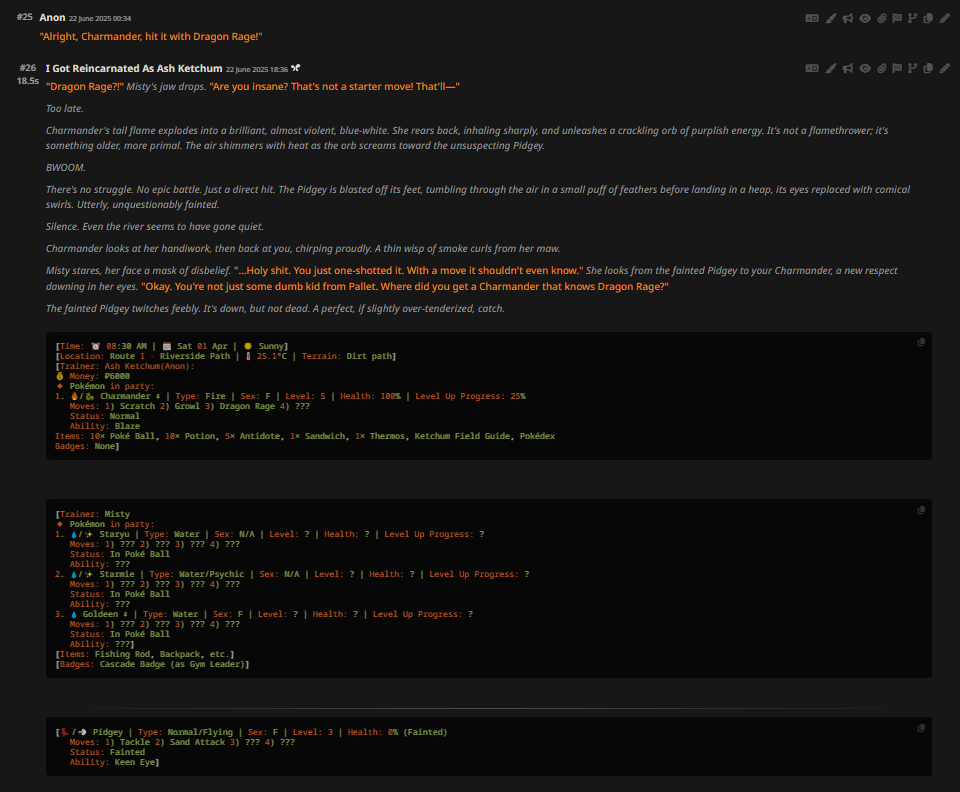960x792 pixels.
Task: Click "Silence. Even the river seems to have gone quiet."
Action: 154,226
